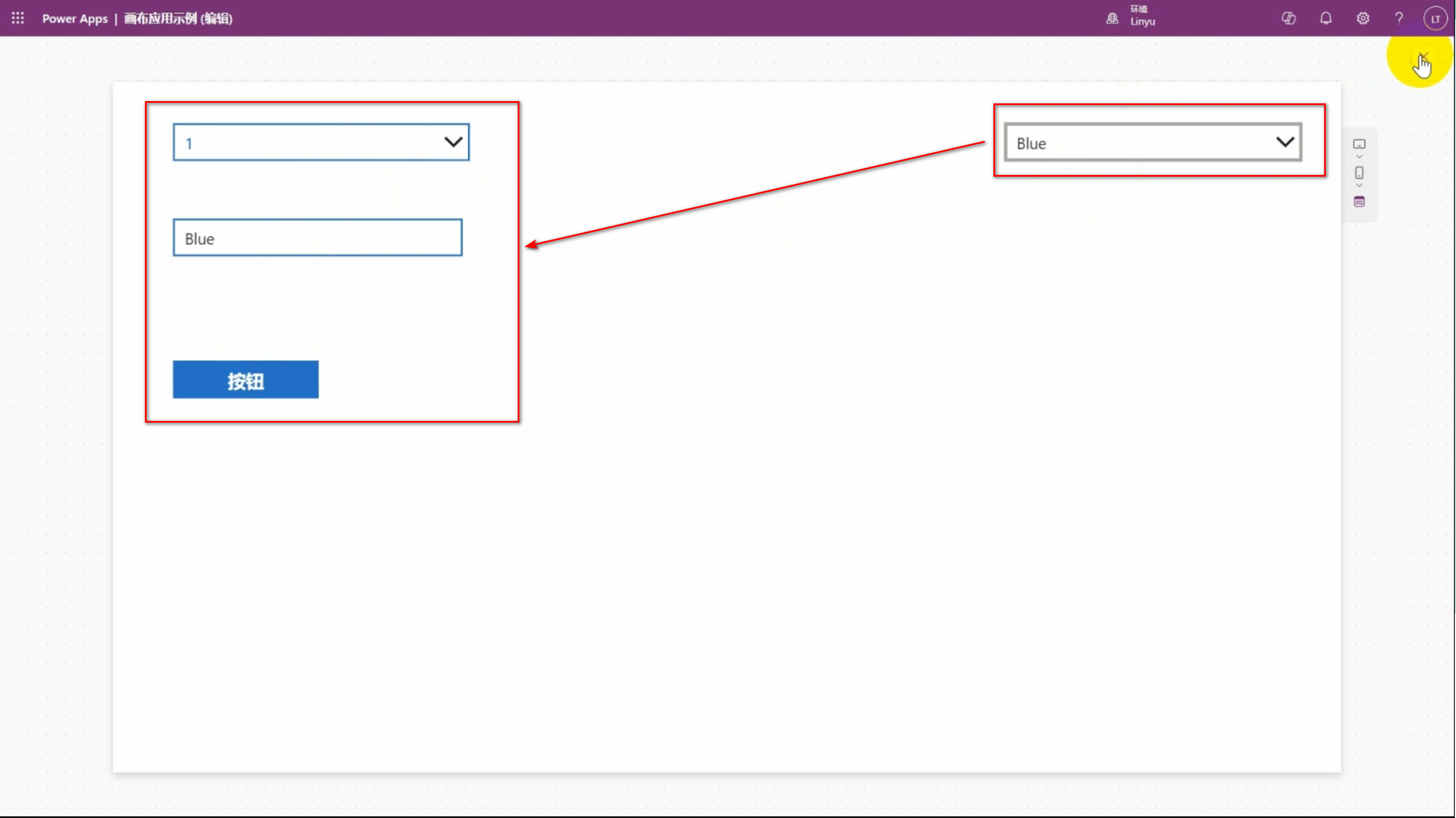The width and height of the screenshot is (1456, 818).
Task: Click the blue 按钮 button
Action: (246, 380)
